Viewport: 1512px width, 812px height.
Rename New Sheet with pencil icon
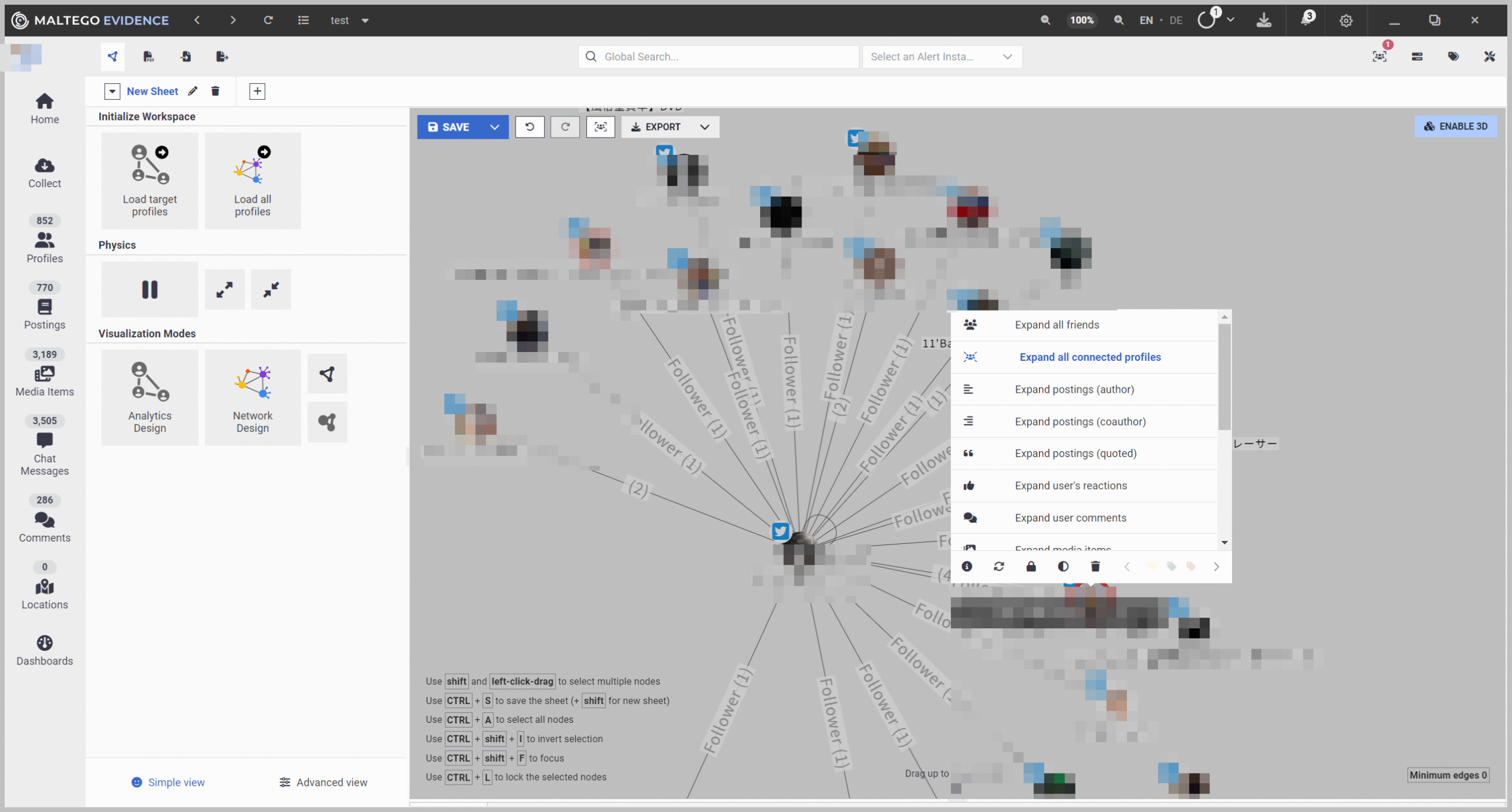[193, 91]
